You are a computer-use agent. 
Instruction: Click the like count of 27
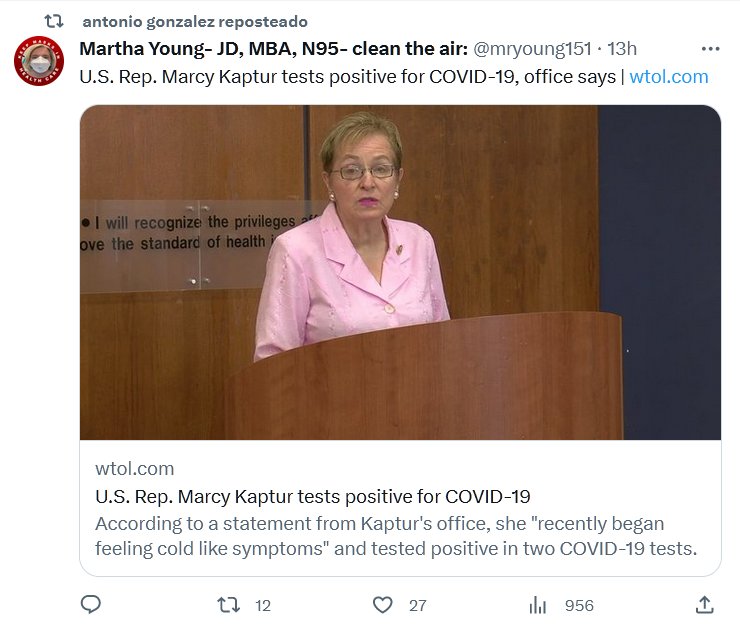point(418,606)
